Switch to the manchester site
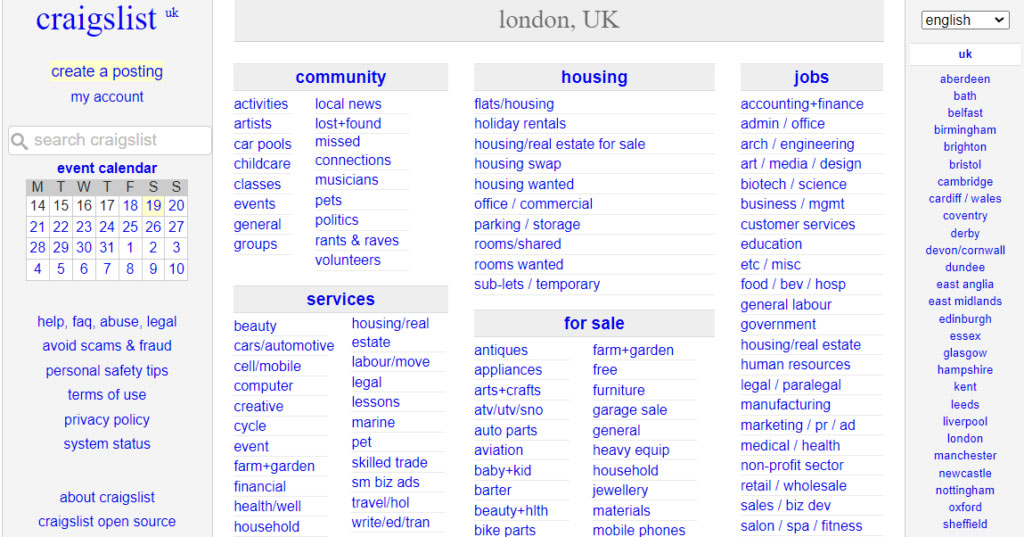Viewport: 1024px width, 537px height. click(x=965, y=456)
